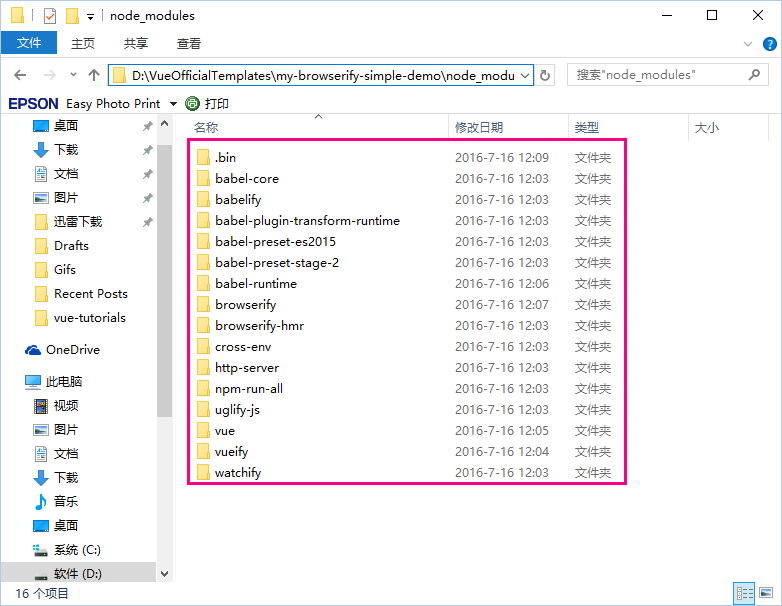Refresh the node_modules folder view

(545, 75)
